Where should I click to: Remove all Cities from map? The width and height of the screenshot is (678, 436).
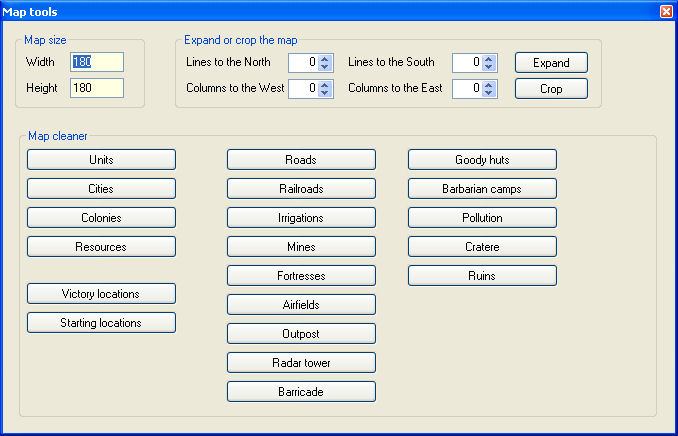(101, 189)
